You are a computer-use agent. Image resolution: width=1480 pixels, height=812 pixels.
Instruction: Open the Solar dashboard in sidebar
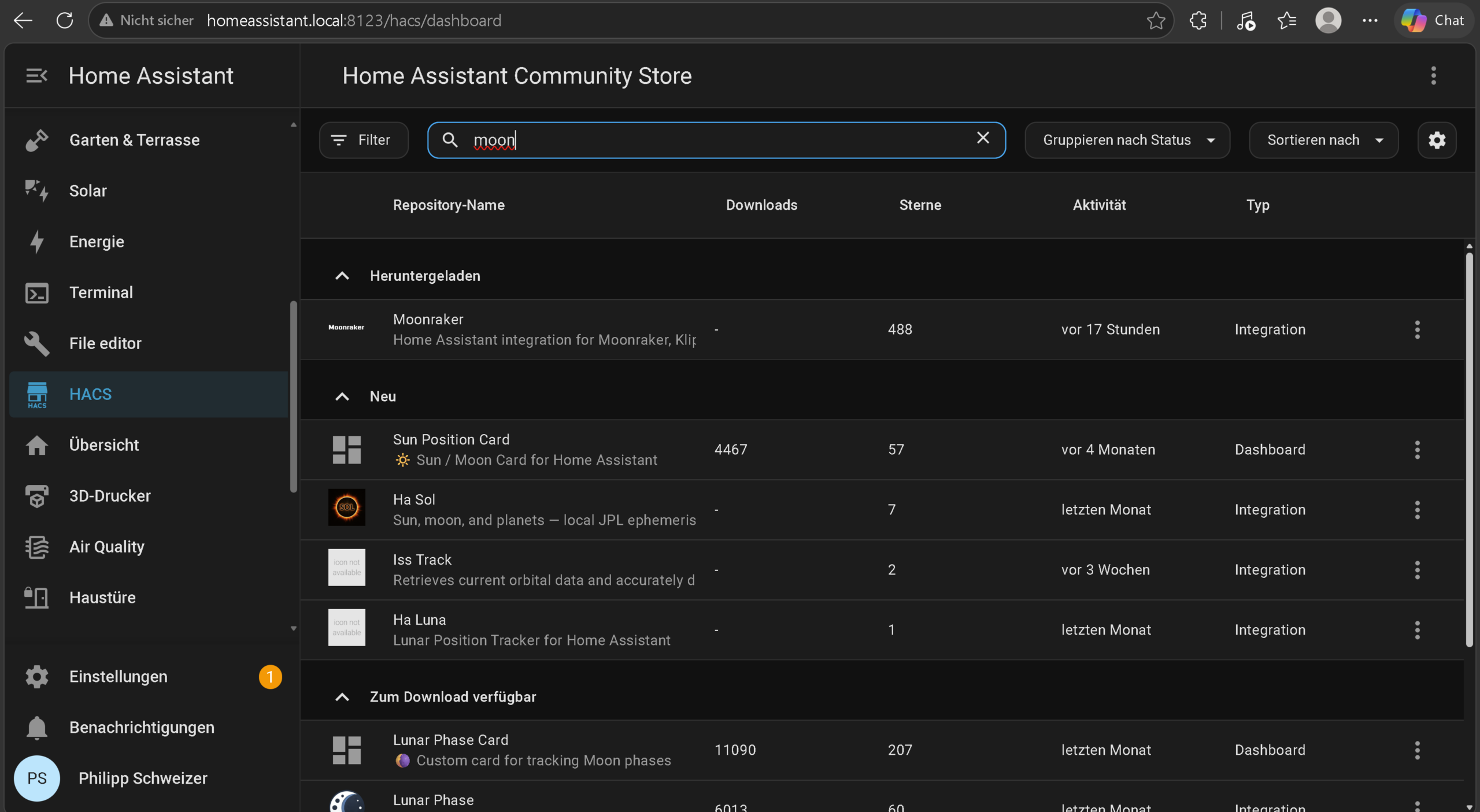pyautogui.click(x=149, y=191)
